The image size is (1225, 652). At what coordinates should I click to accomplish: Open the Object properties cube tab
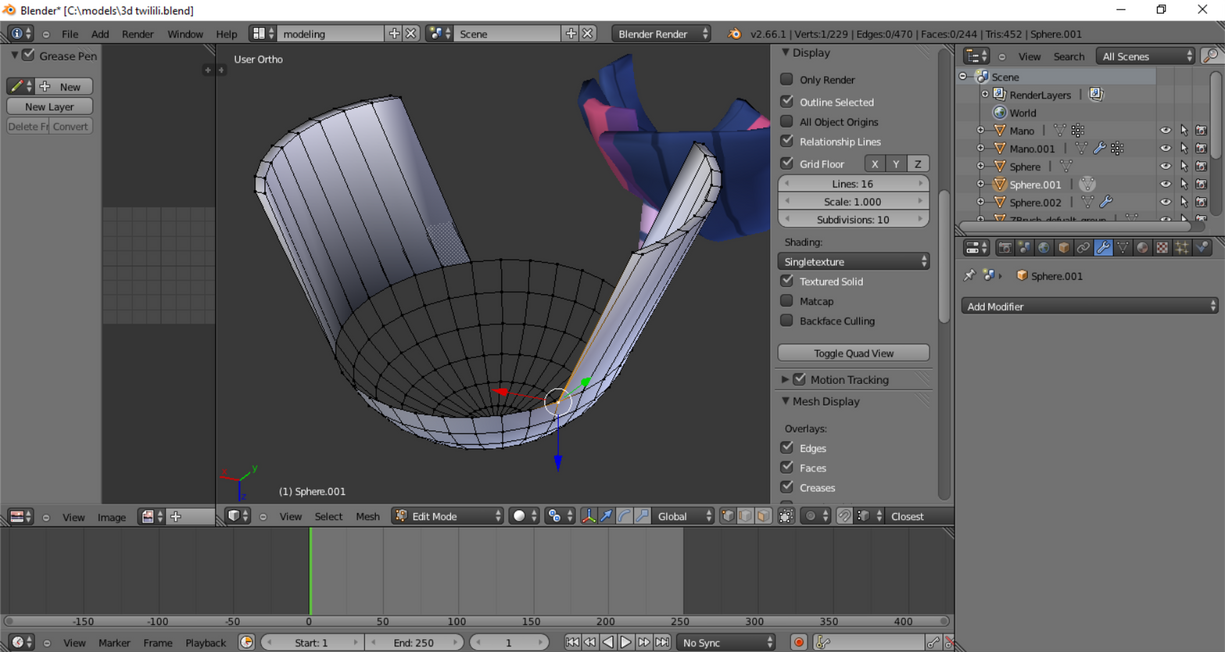[x=1064, y=248]
